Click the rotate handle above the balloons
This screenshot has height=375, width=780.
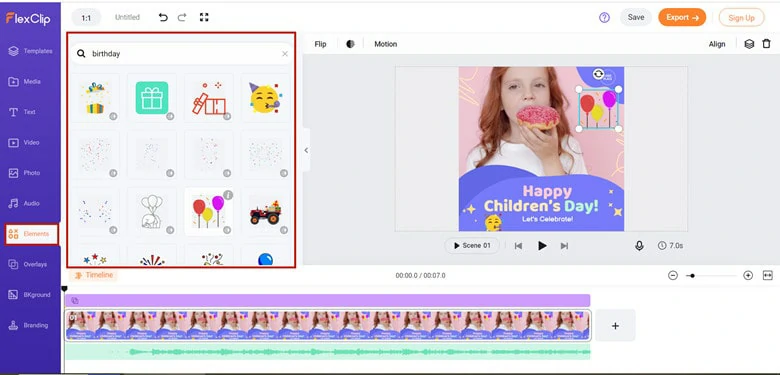(598, 74)
